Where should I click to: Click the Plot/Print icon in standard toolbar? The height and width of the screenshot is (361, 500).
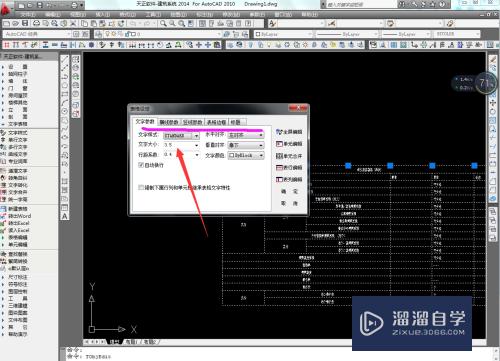click(36, 23)
